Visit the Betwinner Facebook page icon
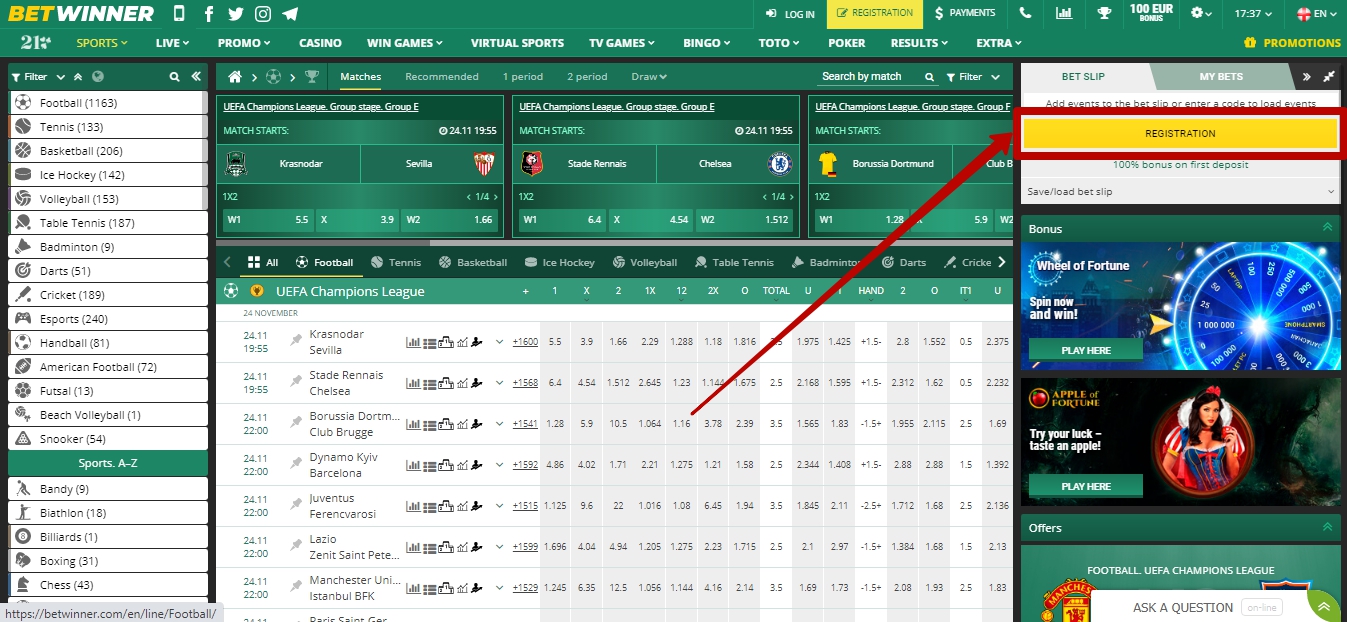Screen dimensions: 1347x622 click(x=209, y=14)
